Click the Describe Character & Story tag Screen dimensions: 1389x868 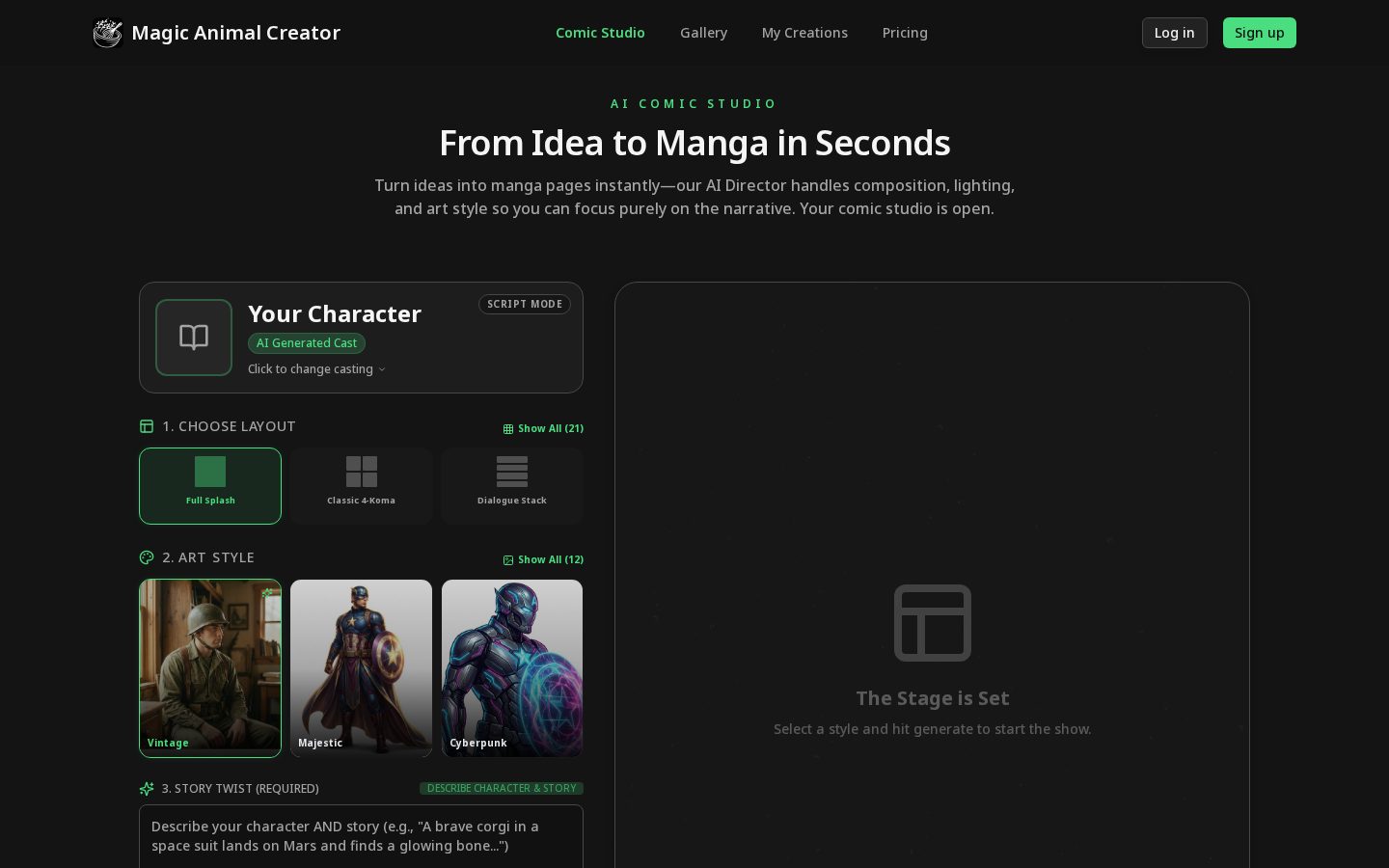pos(502,789)
